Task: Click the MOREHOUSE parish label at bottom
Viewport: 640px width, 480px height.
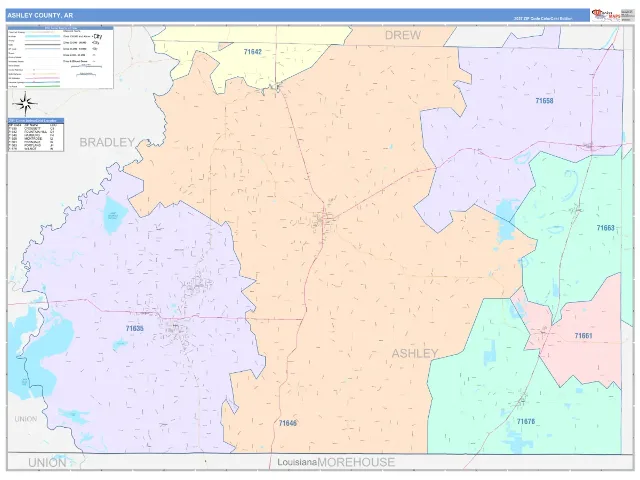Action: click(356, 462)
